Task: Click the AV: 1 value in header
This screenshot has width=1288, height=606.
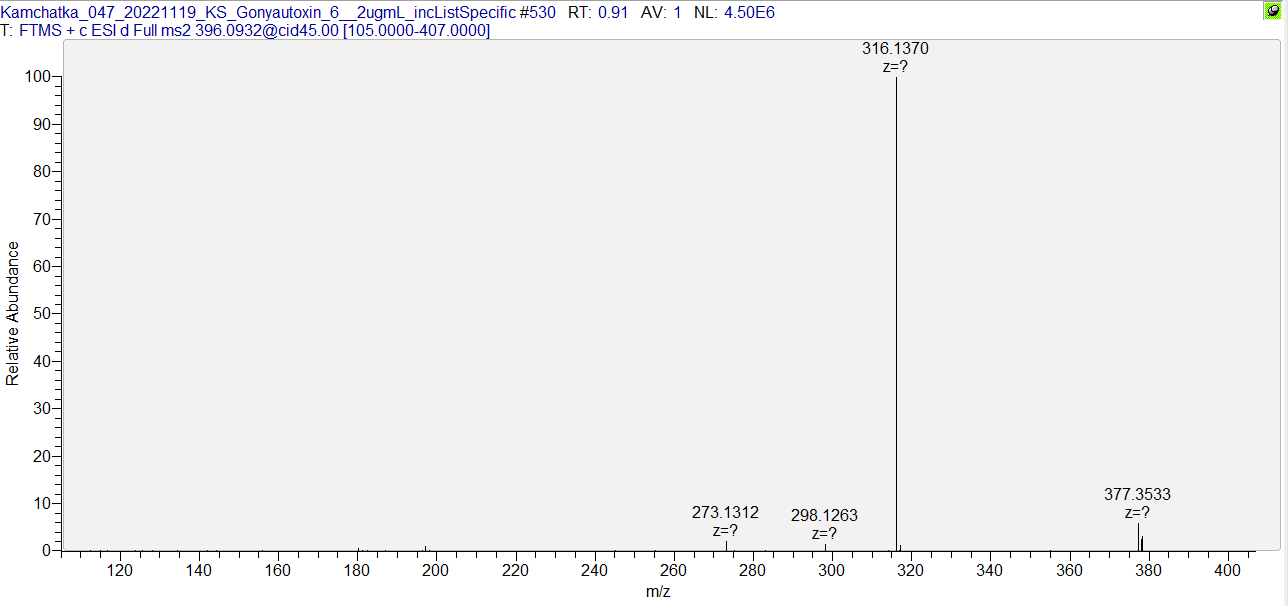Action: 661,13
